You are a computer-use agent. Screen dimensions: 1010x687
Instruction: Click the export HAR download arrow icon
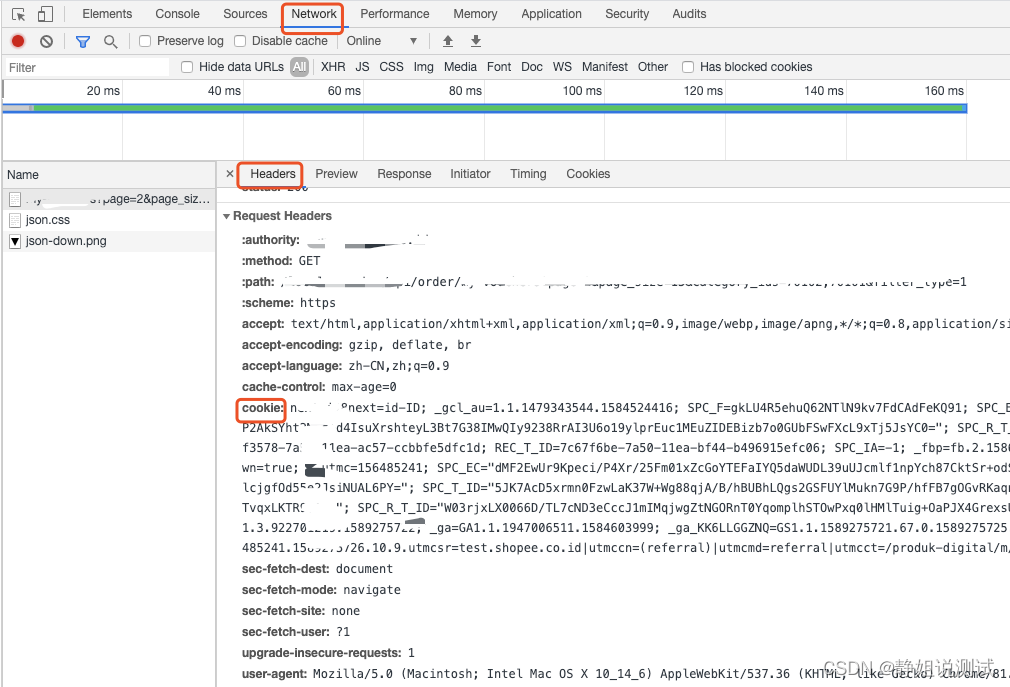(x=476, y=41)
